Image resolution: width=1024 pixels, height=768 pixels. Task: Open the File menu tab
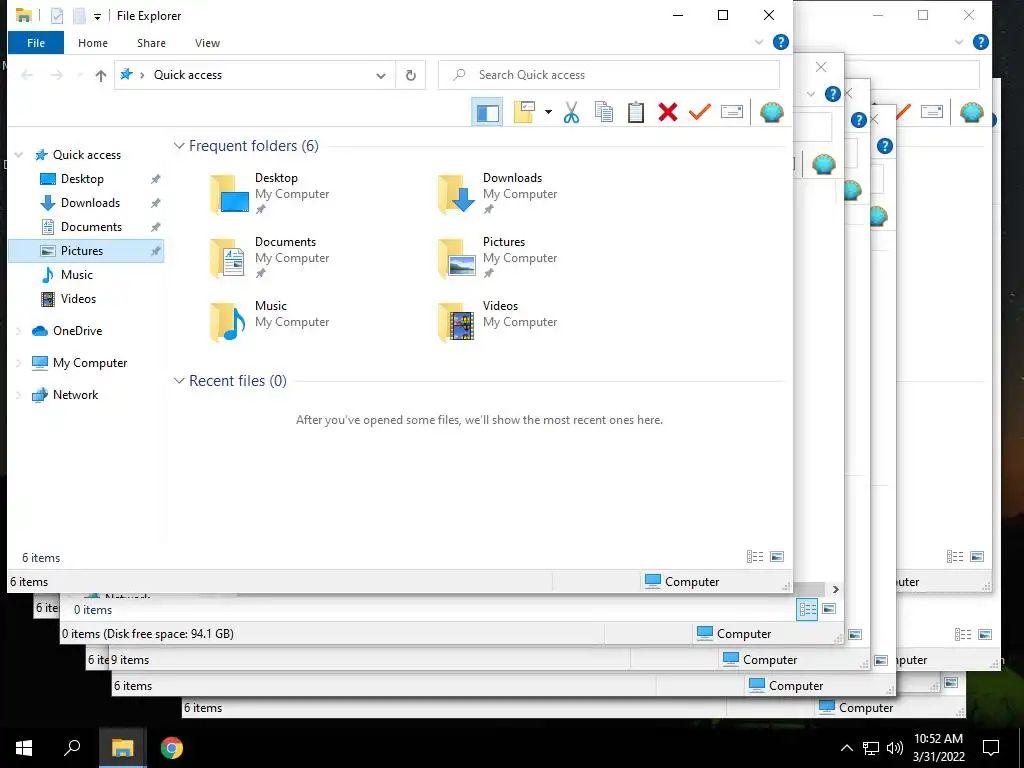36,43
